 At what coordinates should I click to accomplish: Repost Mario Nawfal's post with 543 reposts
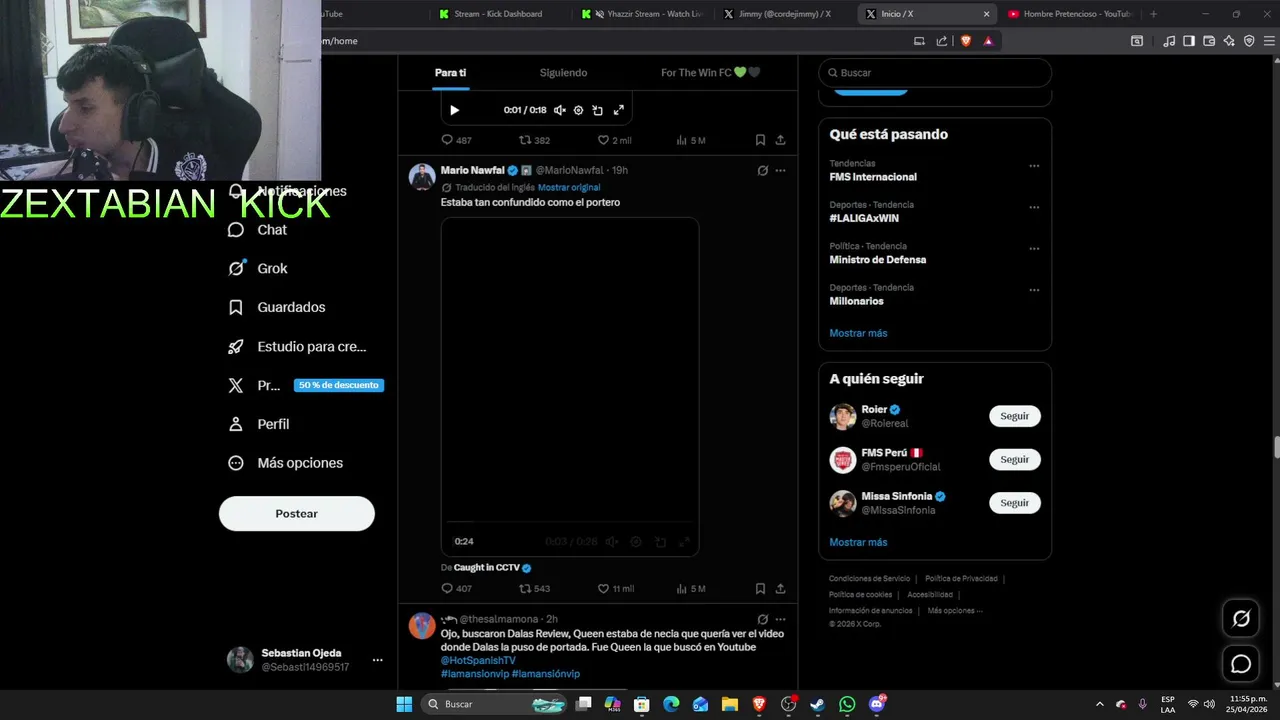coord(534,588)
